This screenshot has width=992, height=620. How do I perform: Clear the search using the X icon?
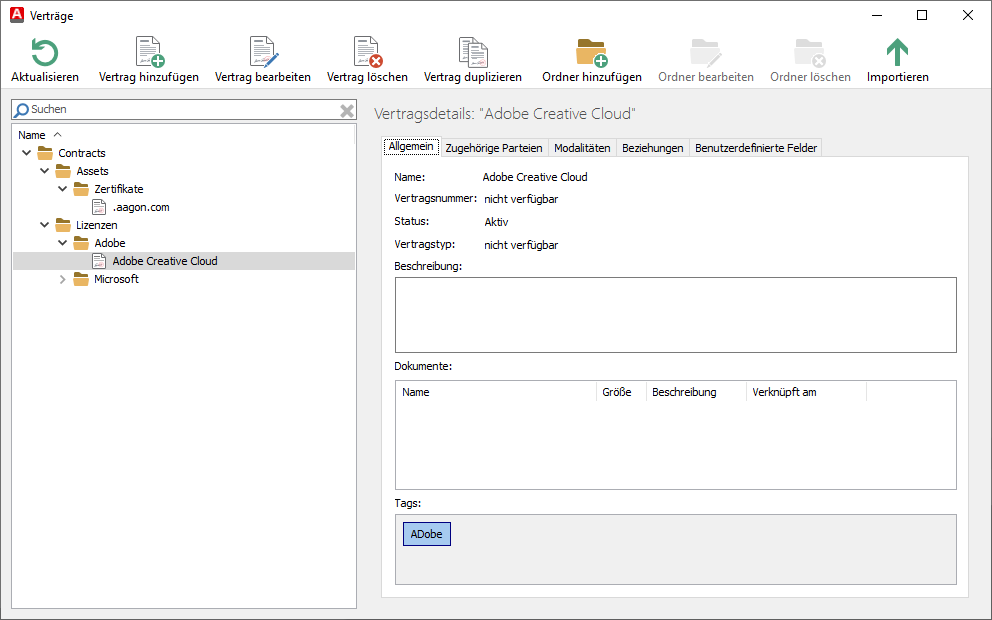347,110
